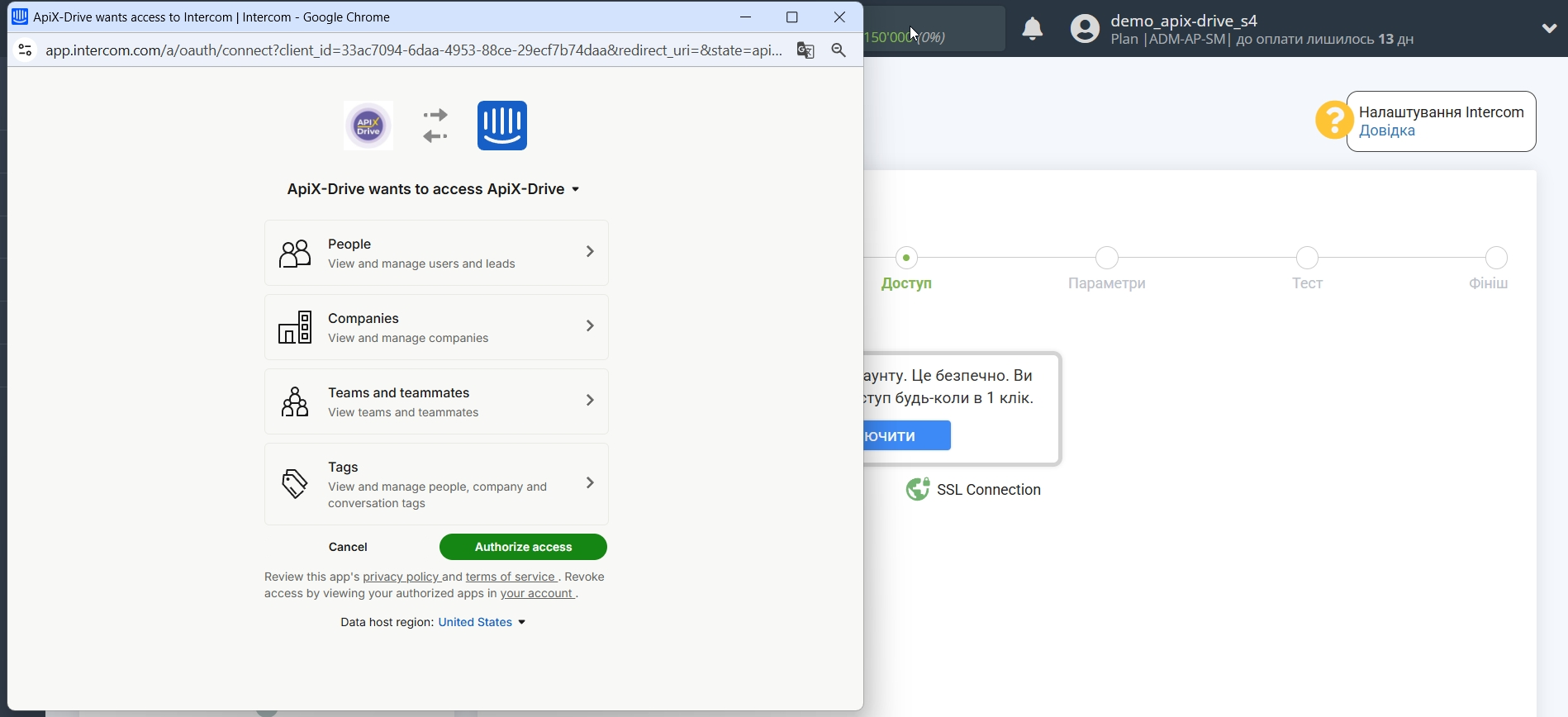
Task: Click the SSL Connection label
Action: tap(989, 490)
